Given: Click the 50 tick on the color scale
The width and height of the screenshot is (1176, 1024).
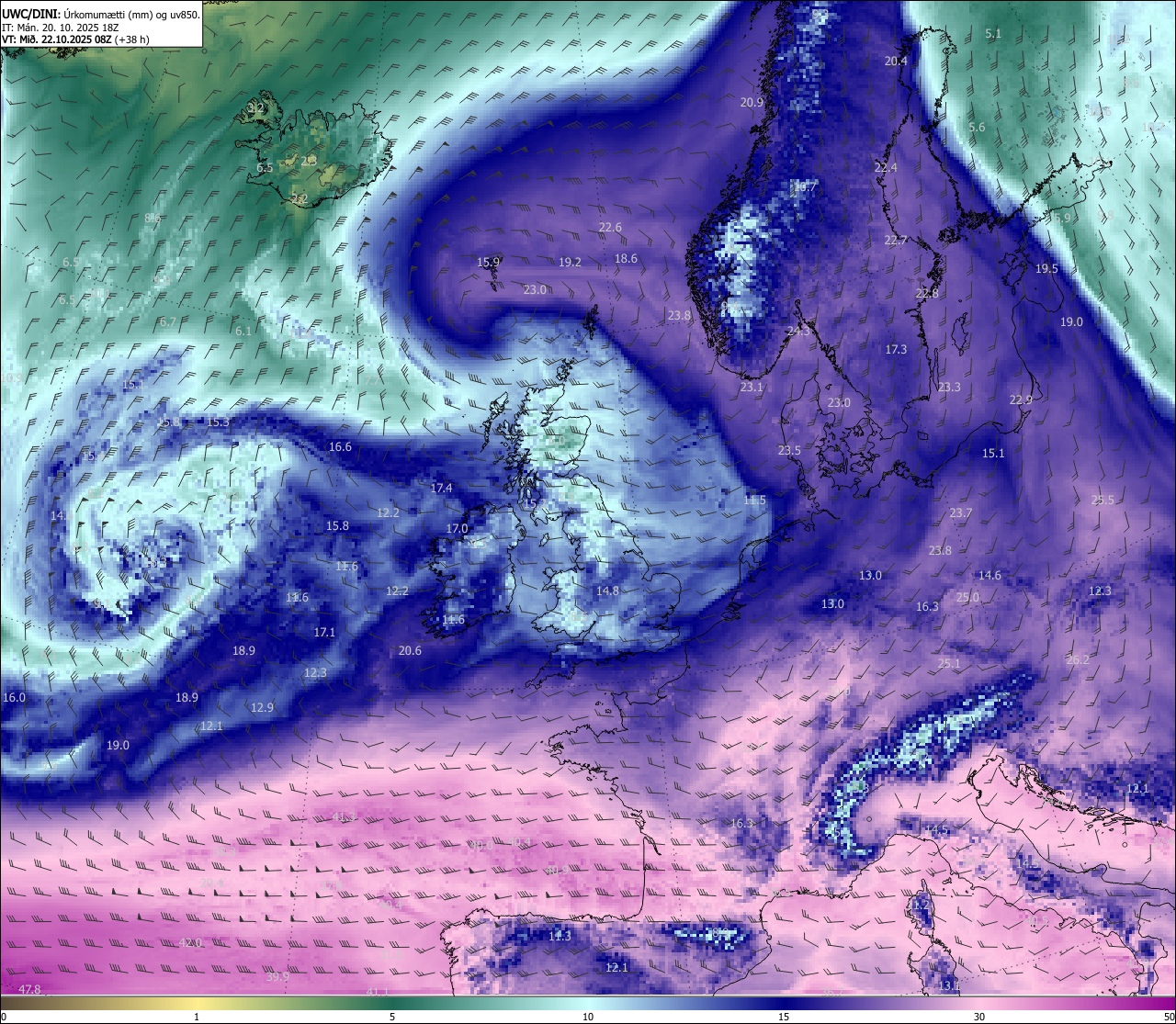Looking at the screenshot, I should click(1169, 1018).
